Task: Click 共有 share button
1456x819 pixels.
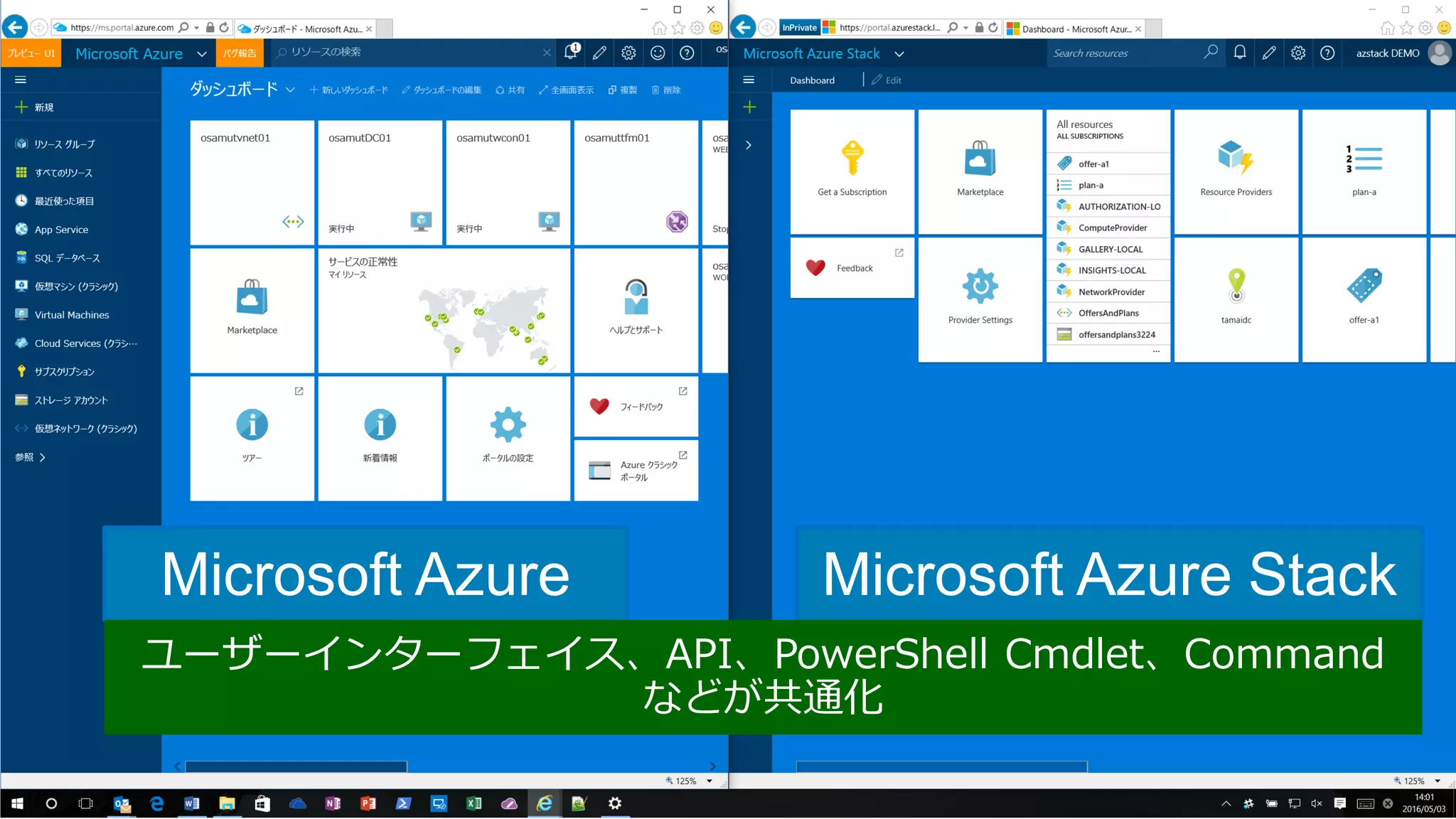Action: coord(510,90)
